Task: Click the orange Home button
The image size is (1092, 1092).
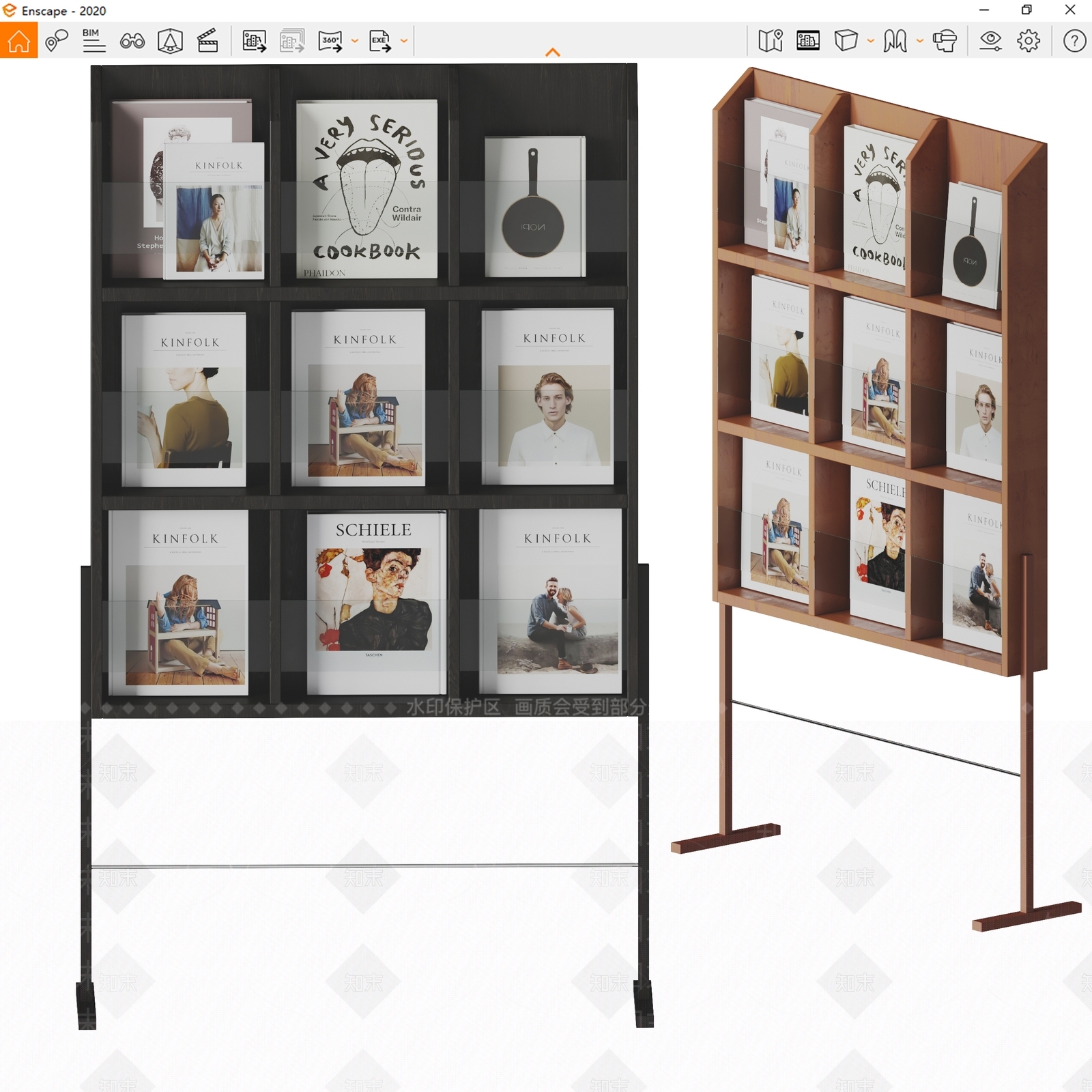Action: click(18, 40)
